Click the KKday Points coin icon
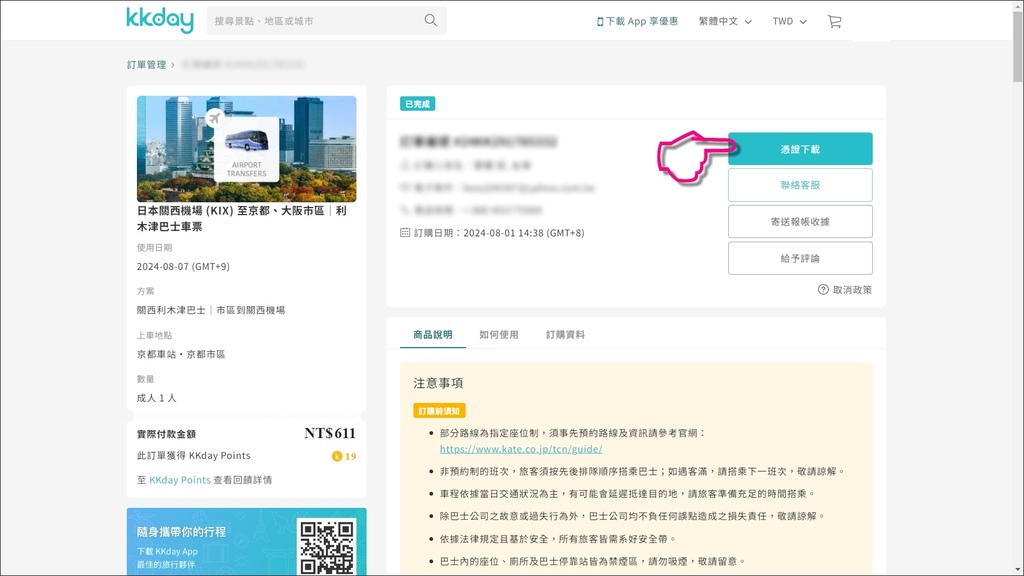 coord(337,456)
